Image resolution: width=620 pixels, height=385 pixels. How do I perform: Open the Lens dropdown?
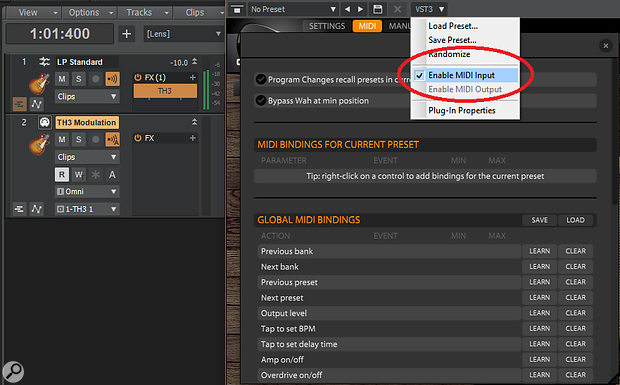tap(183, 34)
